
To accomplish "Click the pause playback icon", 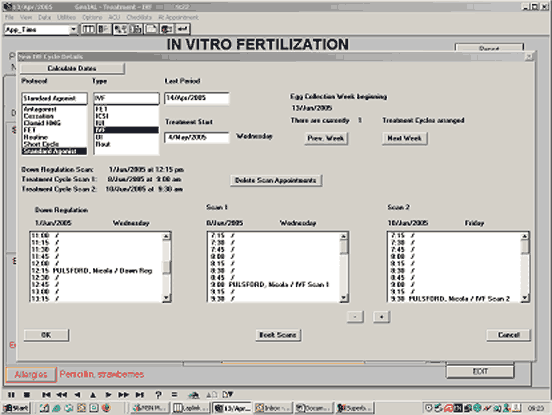I will 11,395.
